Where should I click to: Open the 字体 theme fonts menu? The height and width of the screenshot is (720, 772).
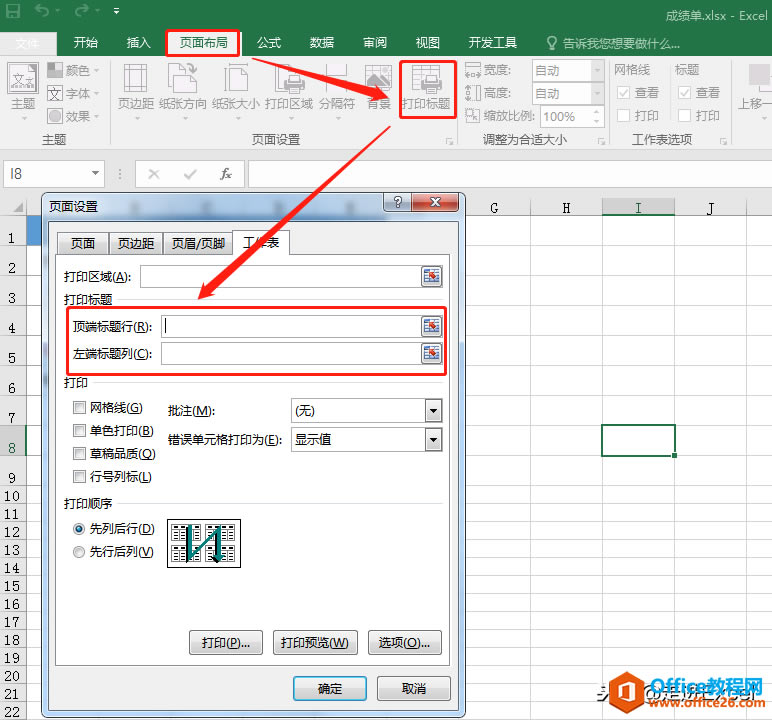(x=73, y=93)
